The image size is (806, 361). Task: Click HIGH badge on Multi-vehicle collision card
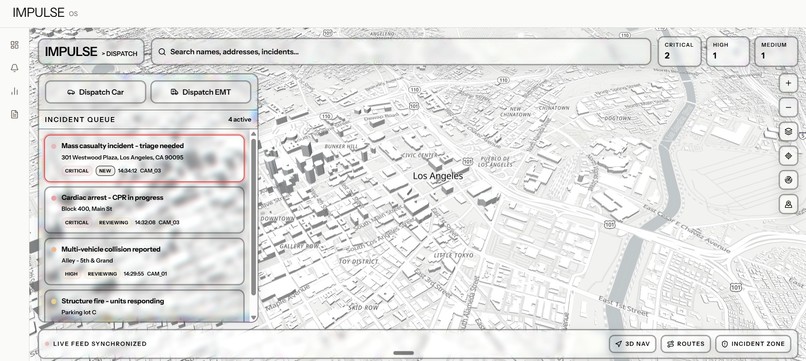[71, 274]
